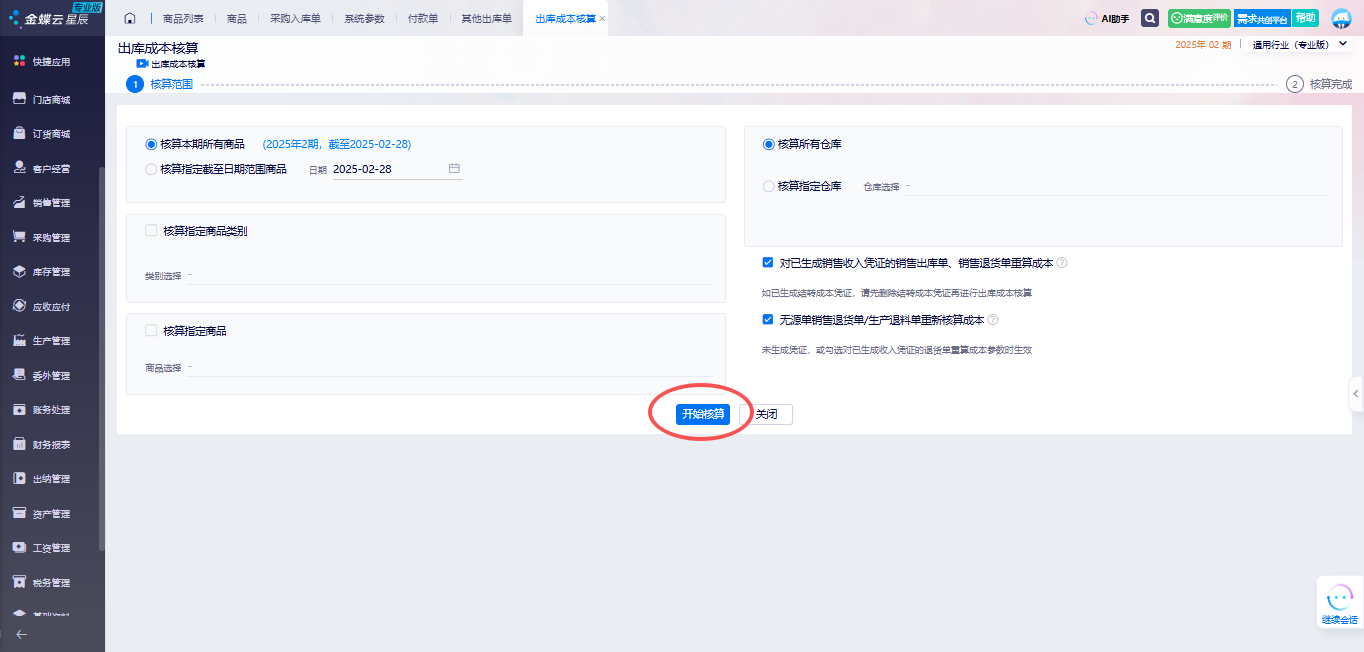The height and width of the screenshot is (652, 1364).
Task: Uncheck 无源单销售退货单/生产退料单重新核算成本
Action: point(768,320)
